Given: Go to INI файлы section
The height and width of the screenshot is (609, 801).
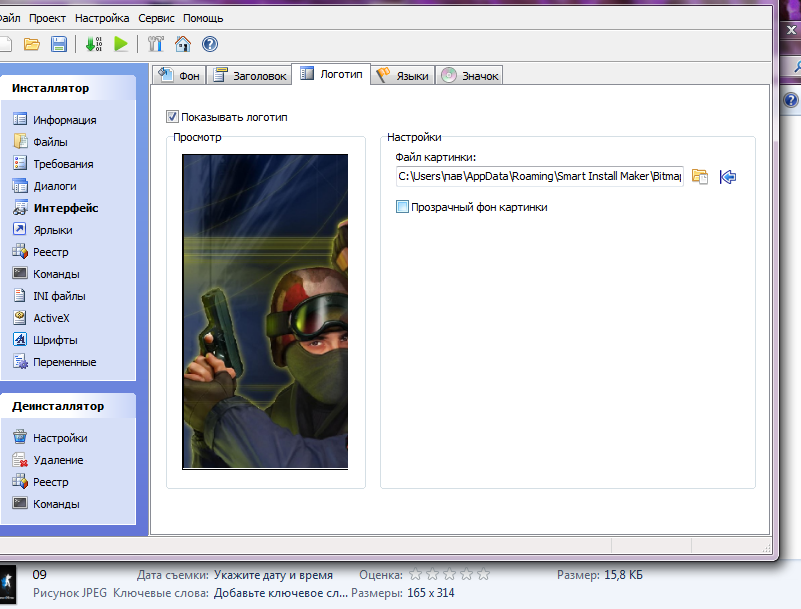Looking at the screenshot, I should [50, 295].
